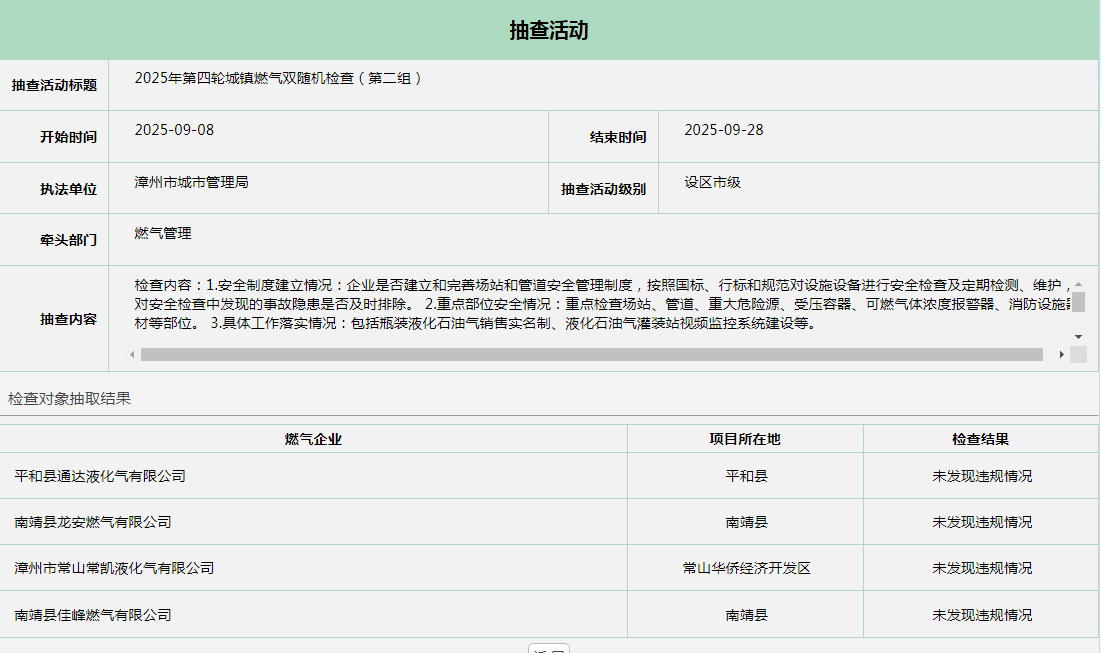Screen dimensions: 1101x653
Task: Click the 漳州市城市管理局 enforcement unit value
Action: 191,182
